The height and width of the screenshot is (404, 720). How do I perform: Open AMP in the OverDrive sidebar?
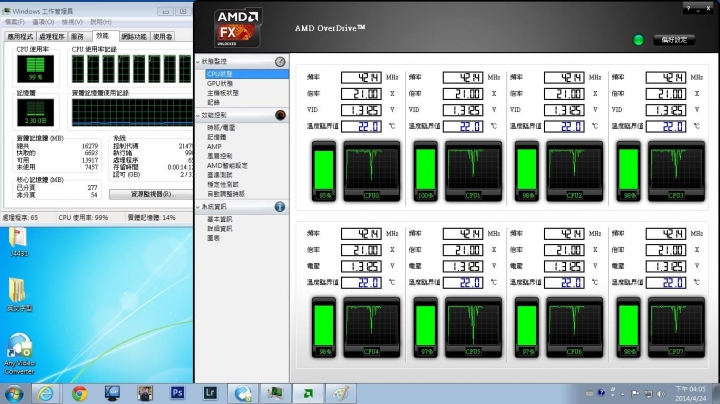point(214,146)
